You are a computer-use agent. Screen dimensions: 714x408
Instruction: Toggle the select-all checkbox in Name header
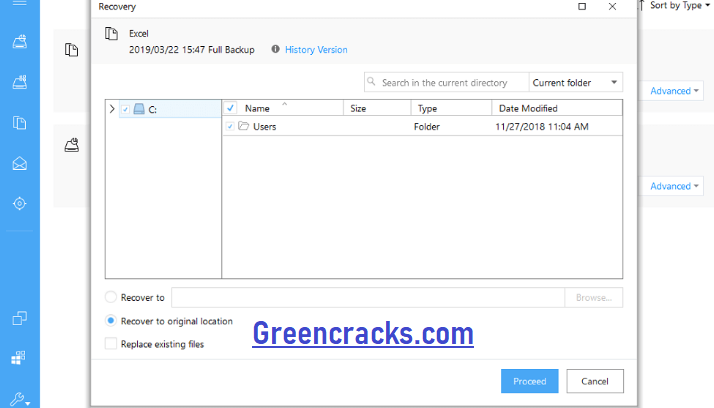(230, 108)
